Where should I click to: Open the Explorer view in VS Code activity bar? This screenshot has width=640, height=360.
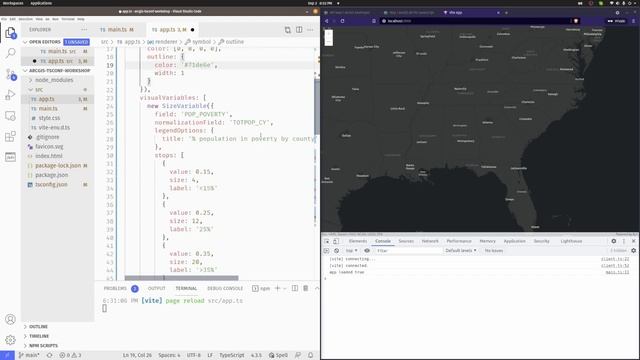tap(11, 33)
